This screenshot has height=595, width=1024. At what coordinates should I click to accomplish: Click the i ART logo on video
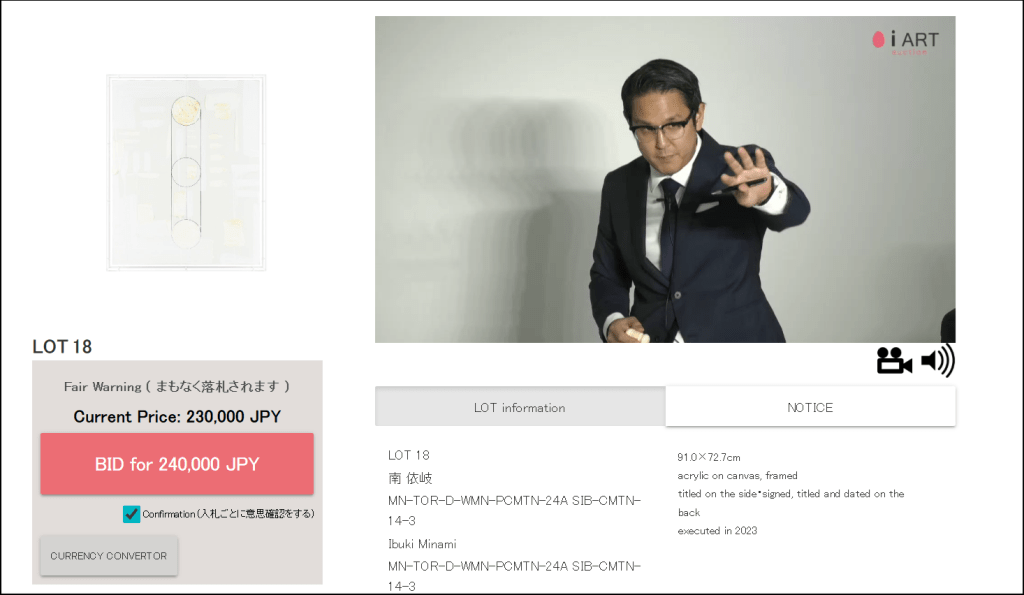coord(906,42)
